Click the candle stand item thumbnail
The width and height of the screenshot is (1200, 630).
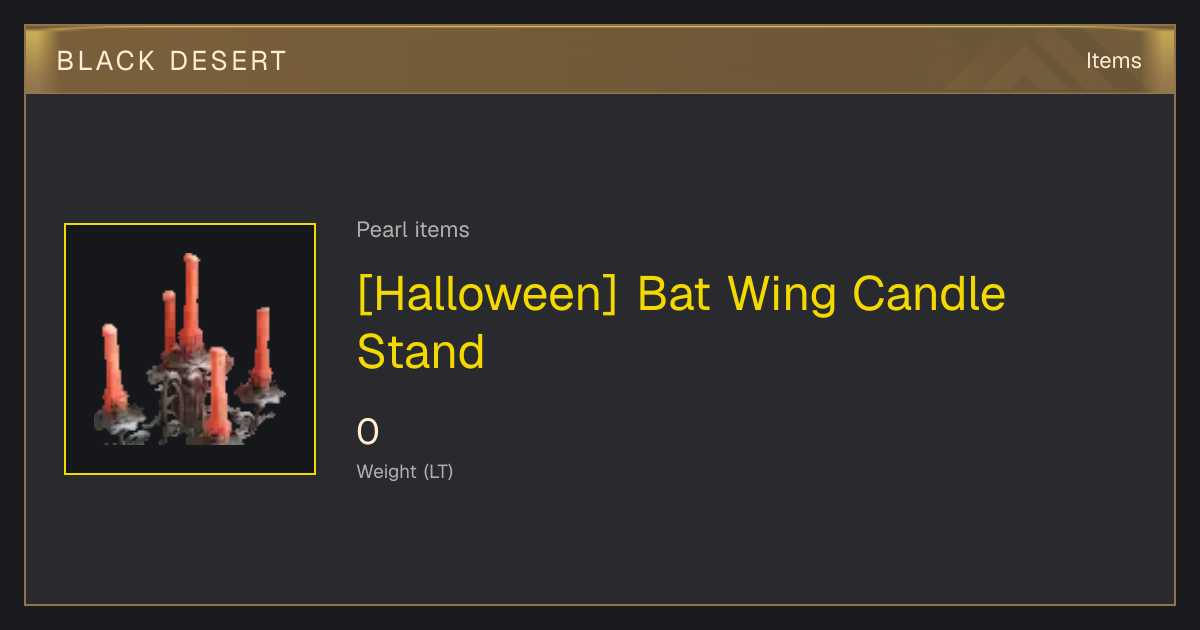[x=190, y=349]
